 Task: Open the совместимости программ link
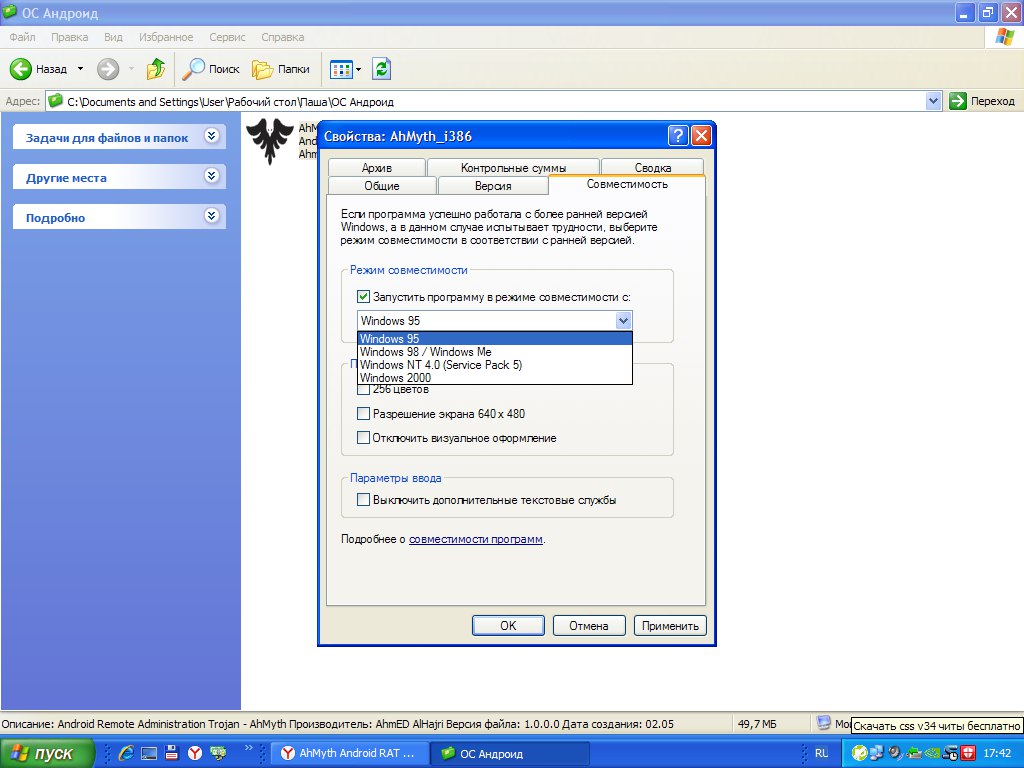point(475,539)
